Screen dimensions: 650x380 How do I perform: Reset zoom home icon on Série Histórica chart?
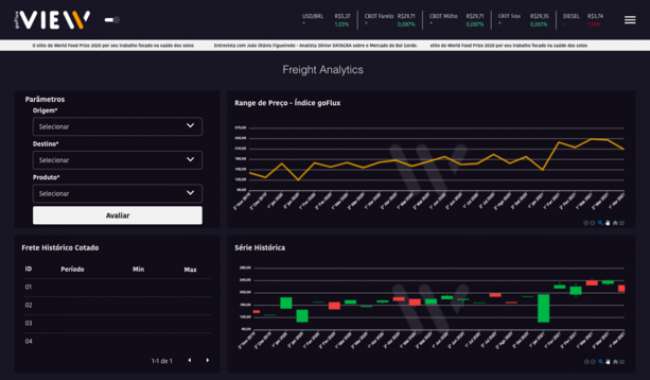615,362
